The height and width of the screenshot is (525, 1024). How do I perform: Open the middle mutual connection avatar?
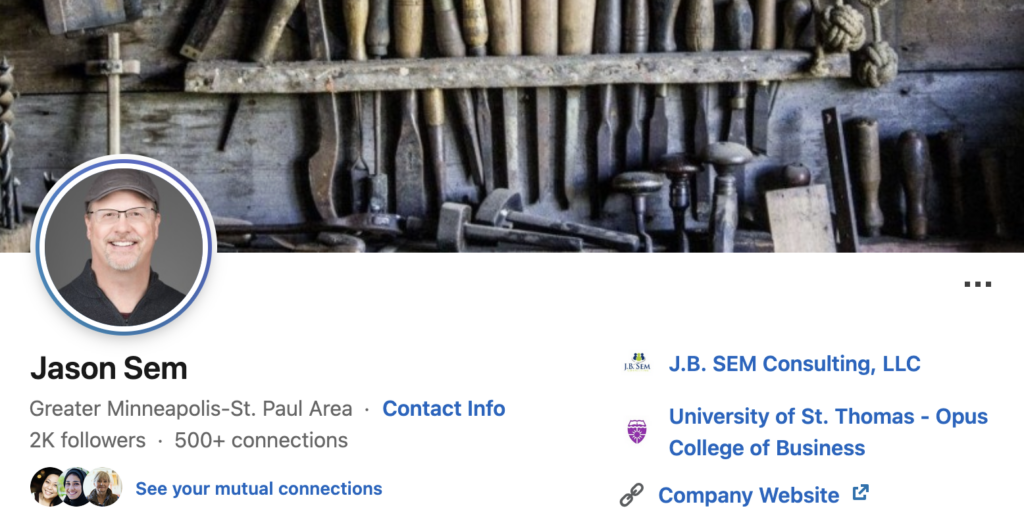click(x=75, y=487)
